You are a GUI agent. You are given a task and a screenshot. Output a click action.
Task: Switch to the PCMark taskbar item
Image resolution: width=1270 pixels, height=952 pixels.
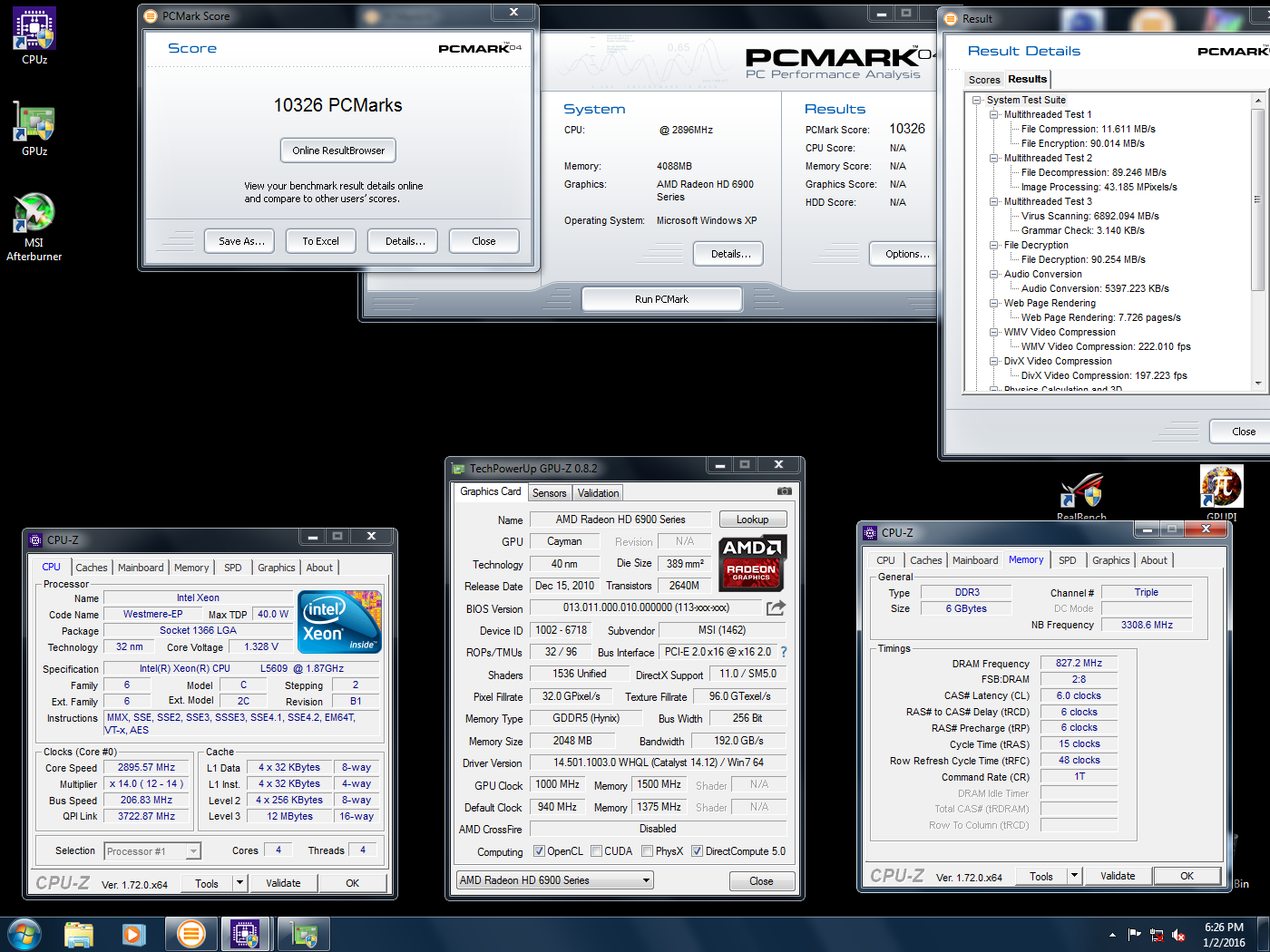click(x=190, y=934)
